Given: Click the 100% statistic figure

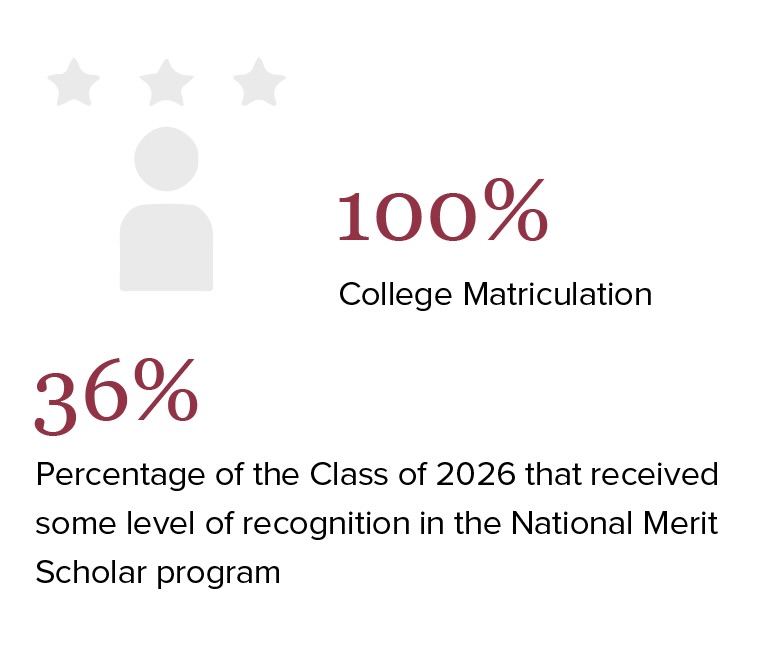Looking at the screenshot, I should 443,210.
